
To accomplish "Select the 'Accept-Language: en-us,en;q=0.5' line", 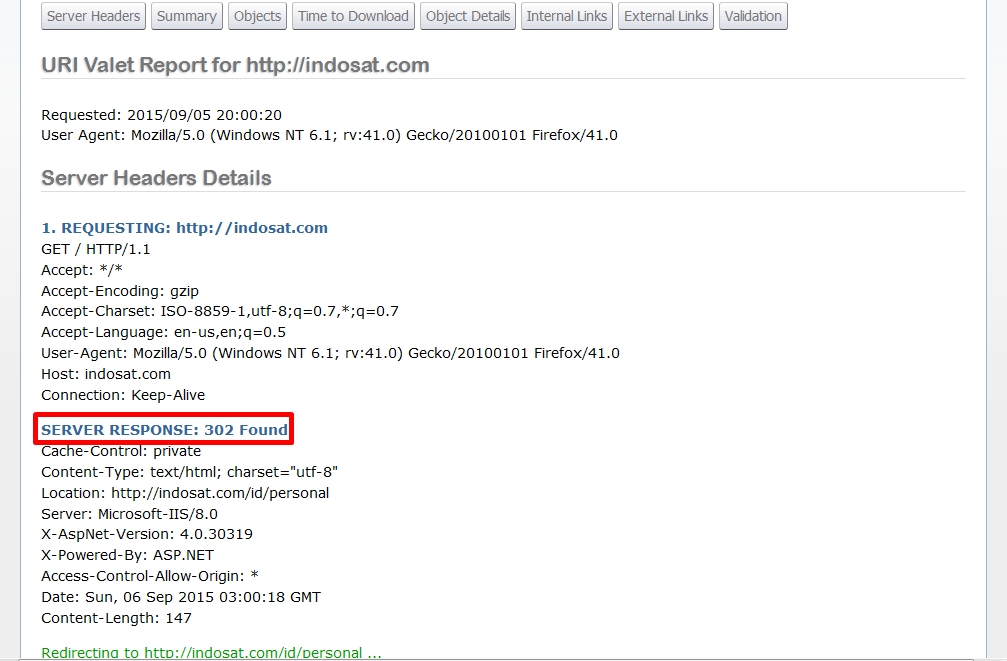I will pyautogui.click(x=164, y=332).
